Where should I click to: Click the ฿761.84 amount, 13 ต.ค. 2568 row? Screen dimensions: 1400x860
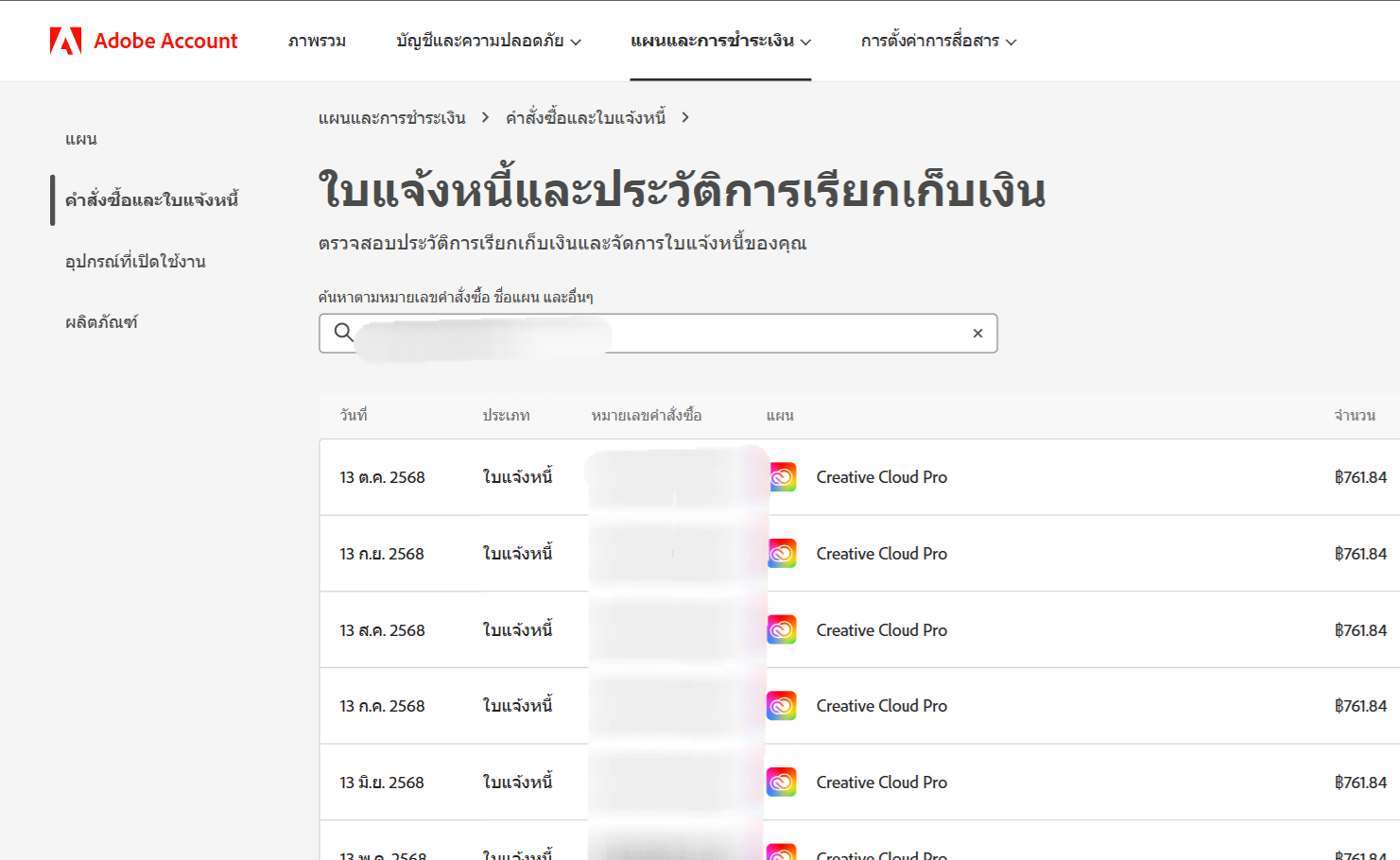pos(1360,477)
